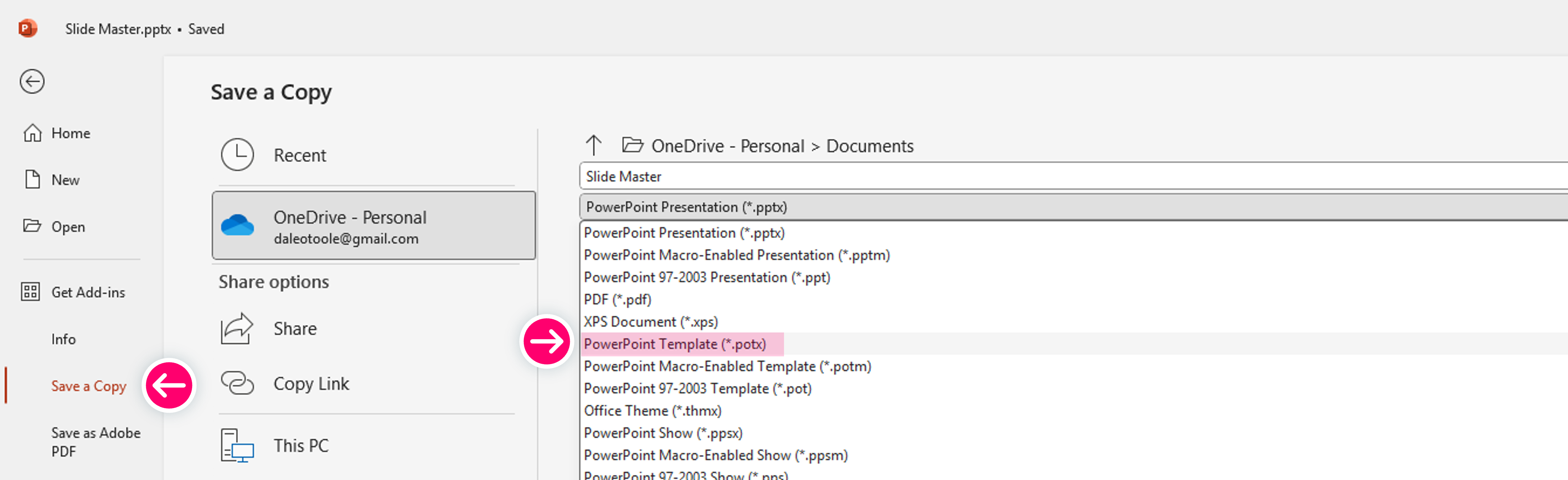
Task: Choose Office Theme (*.thmx) type
Action: 653,411
